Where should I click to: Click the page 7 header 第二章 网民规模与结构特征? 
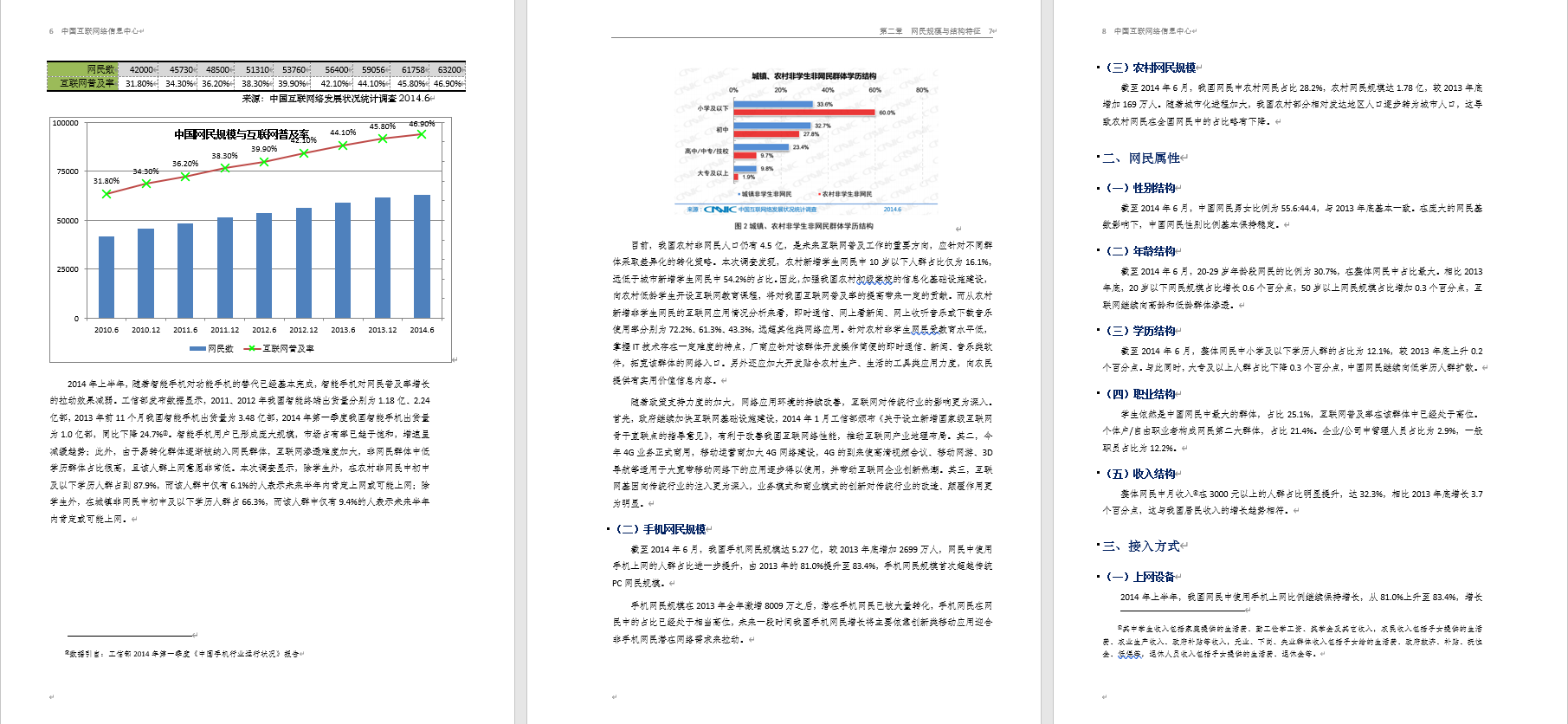coord(930,31)
